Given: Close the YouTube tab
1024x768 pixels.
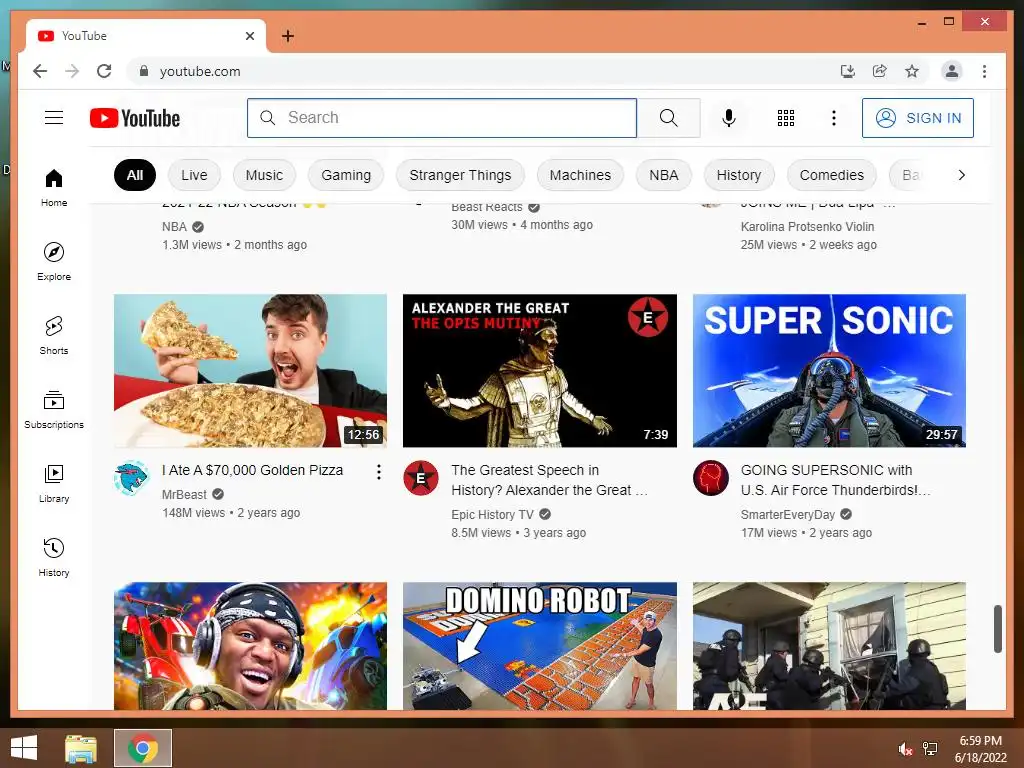Looking at the screenshot, I should (249, 36).
